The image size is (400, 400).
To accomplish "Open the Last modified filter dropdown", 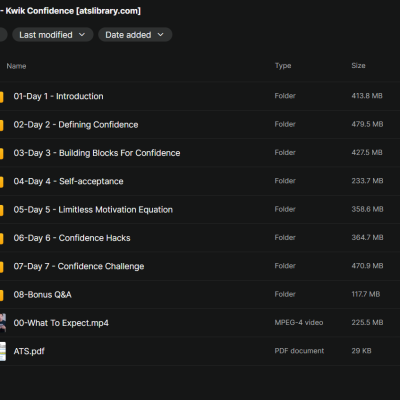I will coord(53,35).
